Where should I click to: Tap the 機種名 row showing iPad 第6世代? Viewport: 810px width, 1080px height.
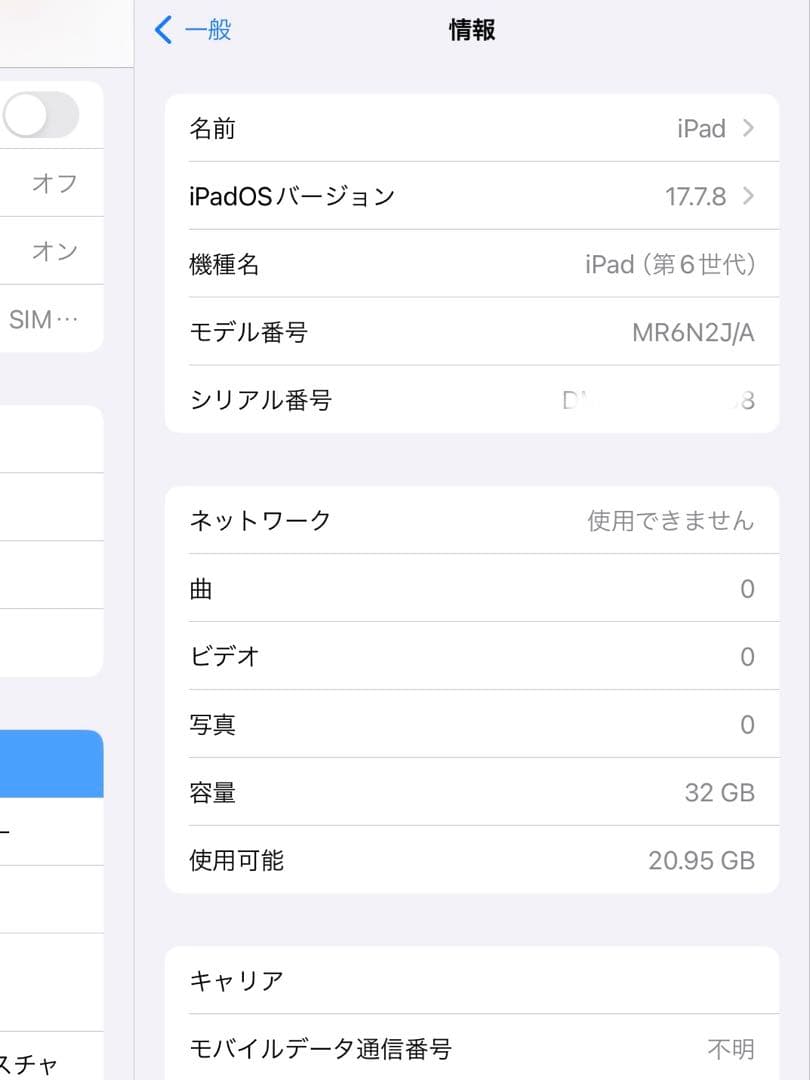point(470,264)
